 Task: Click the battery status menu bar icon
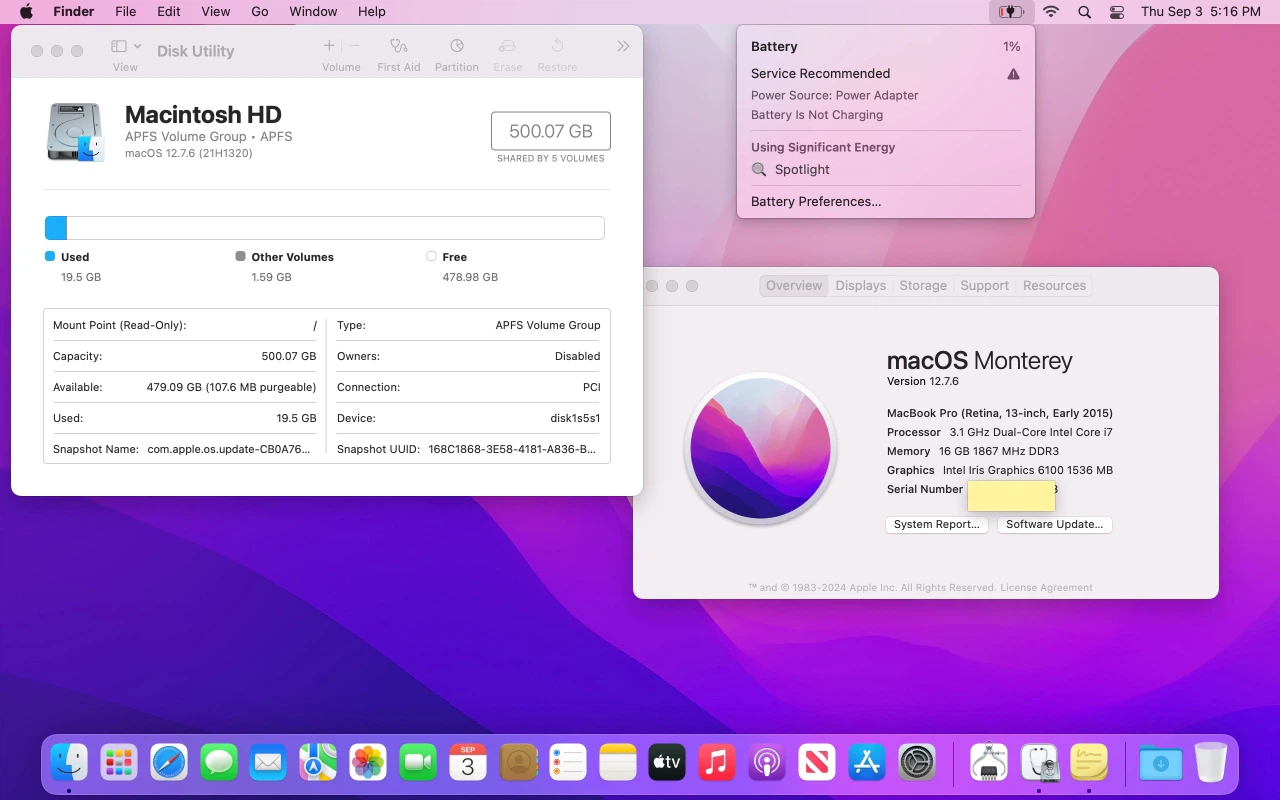coord(1011,12)
